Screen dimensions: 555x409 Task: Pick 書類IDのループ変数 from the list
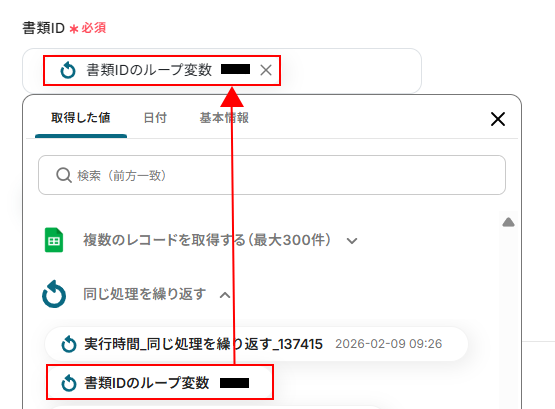click(160, 383)
